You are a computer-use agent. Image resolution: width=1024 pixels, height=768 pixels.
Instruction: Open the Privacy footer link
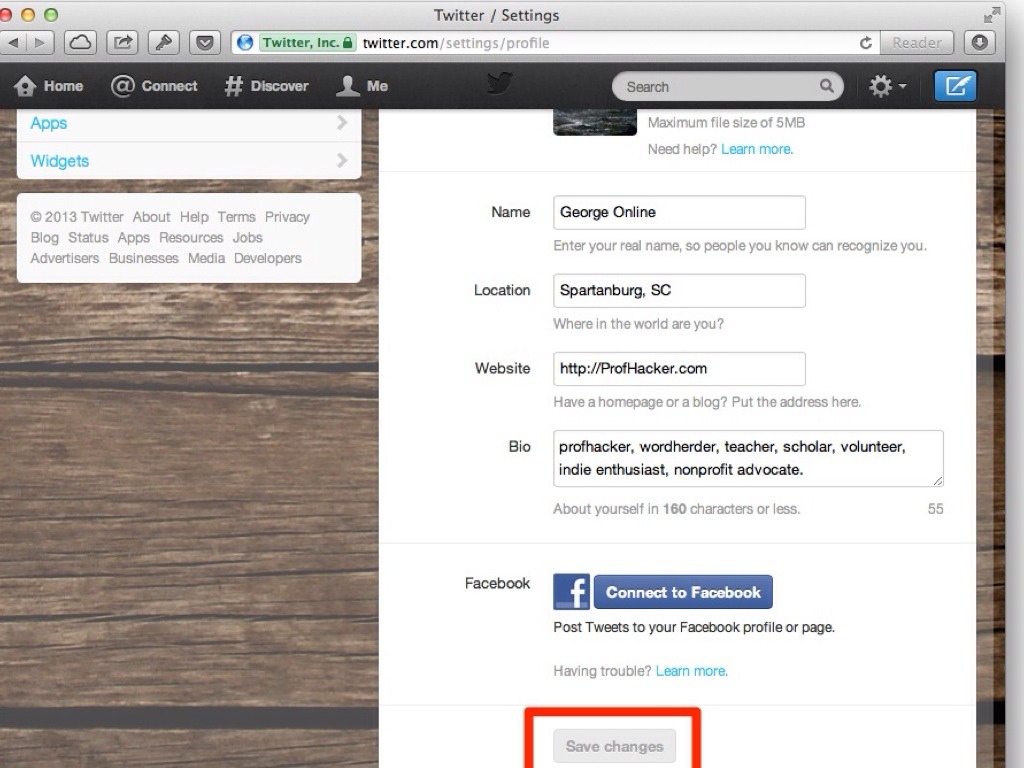coord(287,217)
